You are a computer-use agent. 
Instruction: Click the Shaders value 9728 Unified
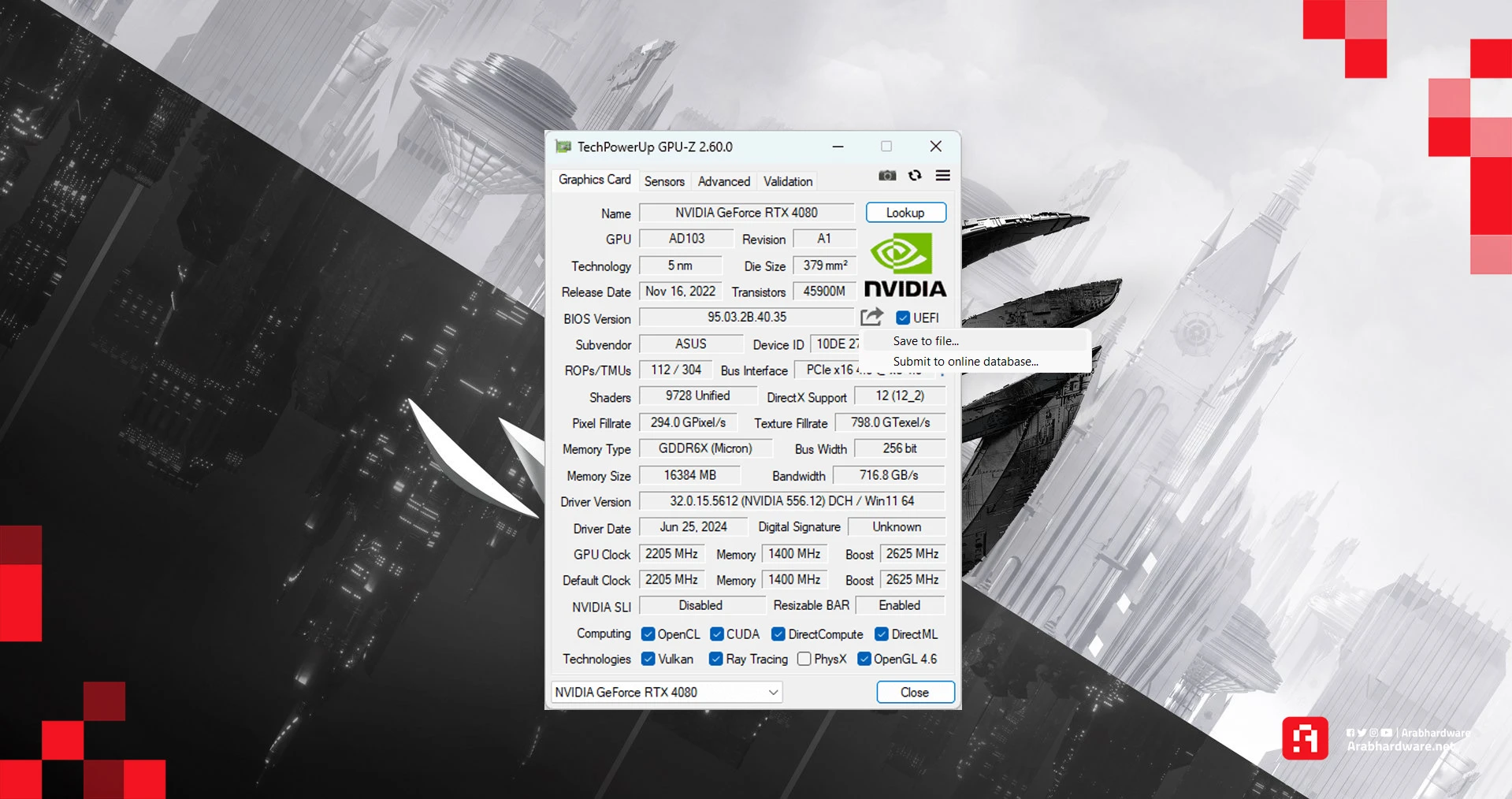697,396
